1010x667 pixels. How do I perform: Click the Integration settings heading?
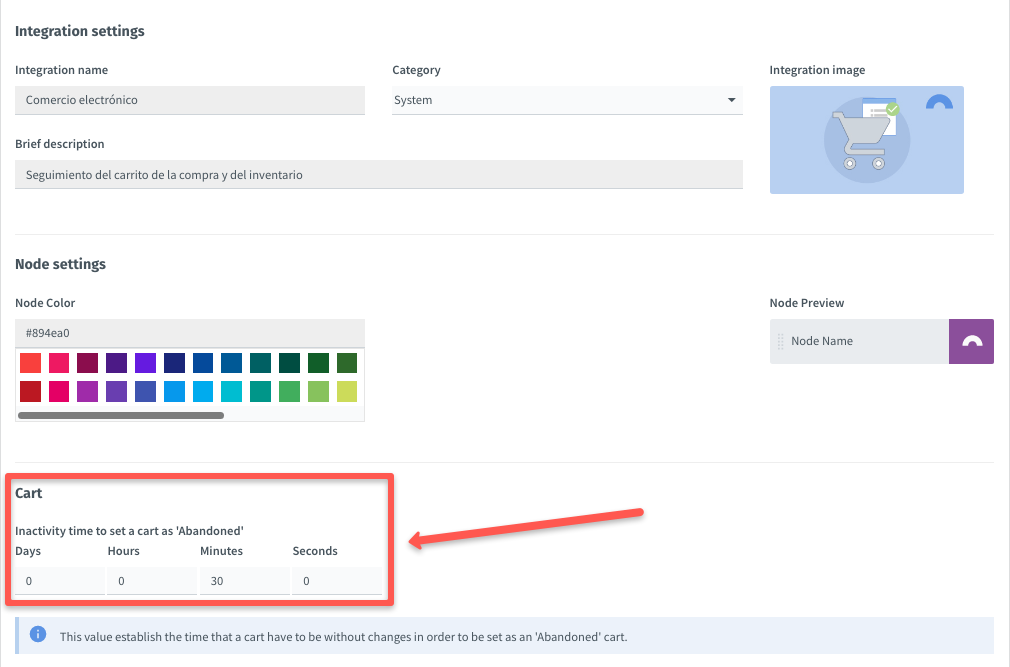tap(80, 31)
